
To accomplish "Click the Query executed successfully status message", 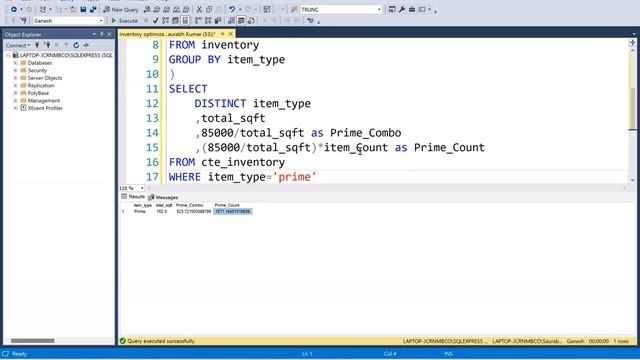I will point(161,341).
